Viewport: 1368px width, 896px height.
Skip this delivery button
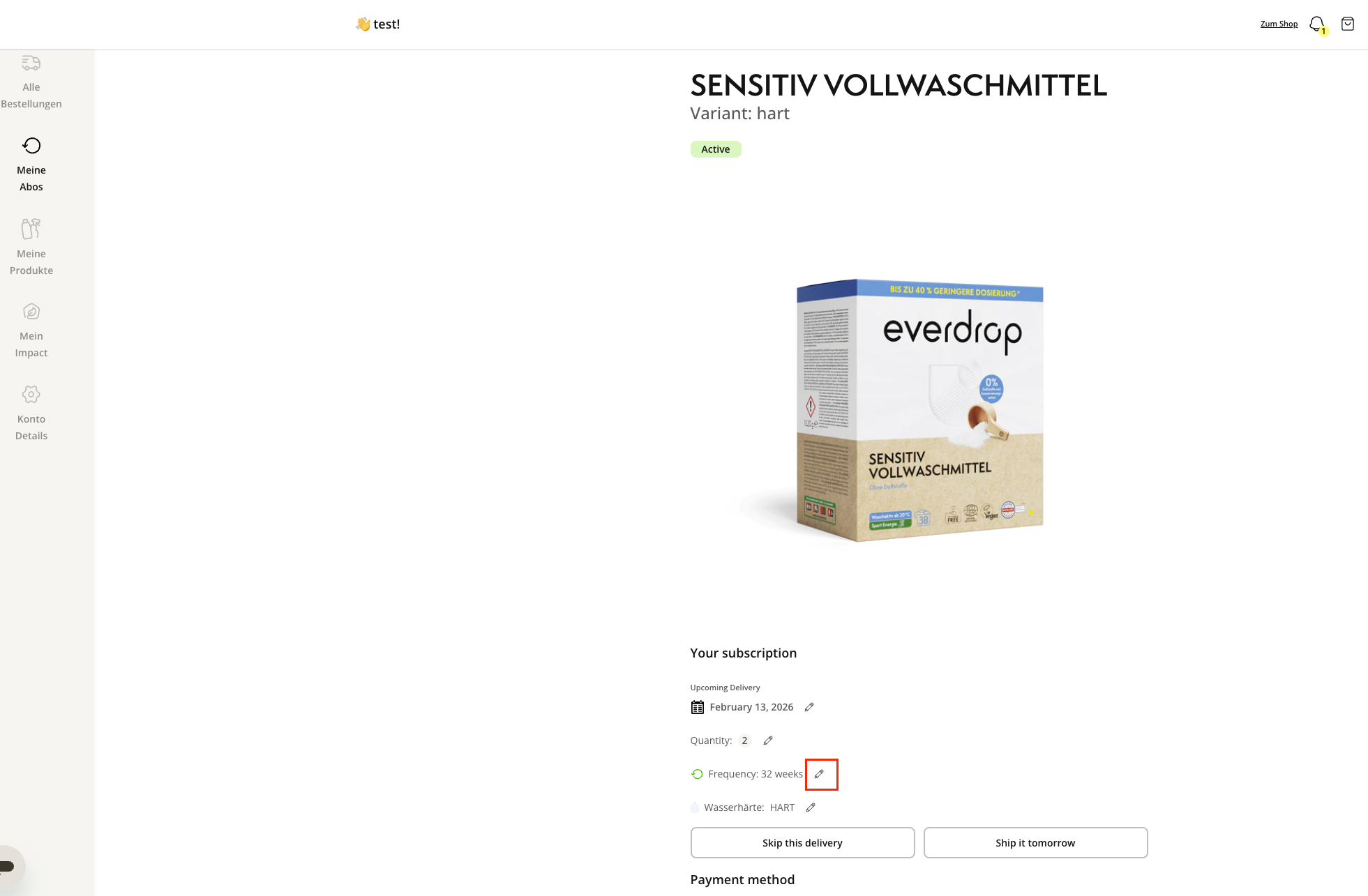pyautogui.click(x=802, y=843)
